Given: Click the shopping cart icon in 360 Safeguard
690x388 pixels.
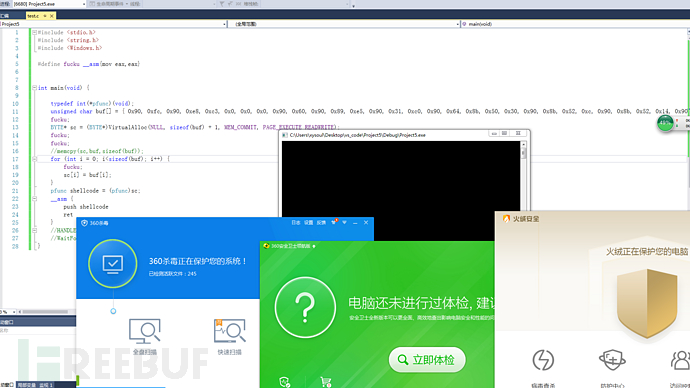Looking at the screenshot, I should click(326, 382).
